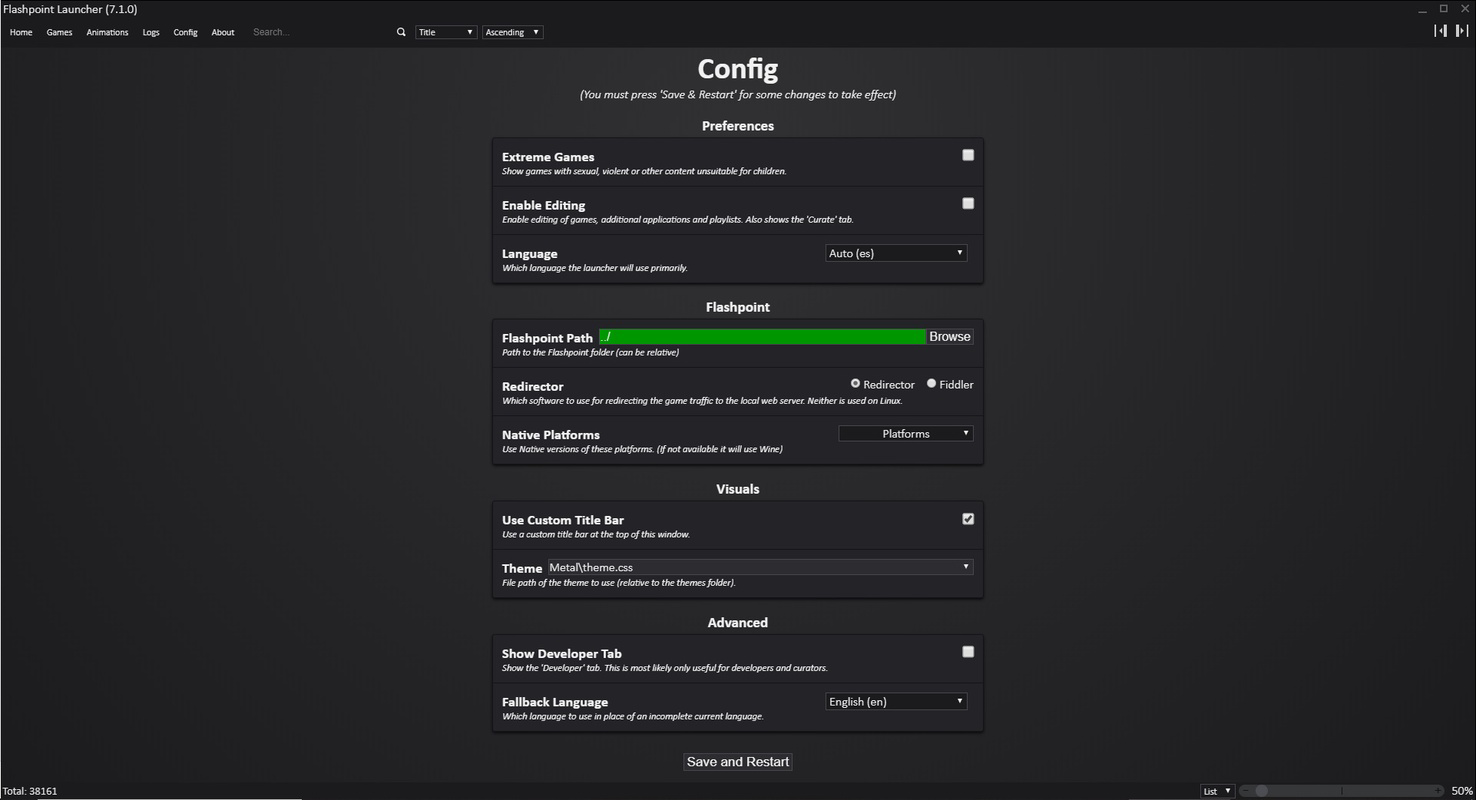Viewport: 1476px width, 800px height.
Task: Open the About tab
Action: pos(223,32)
